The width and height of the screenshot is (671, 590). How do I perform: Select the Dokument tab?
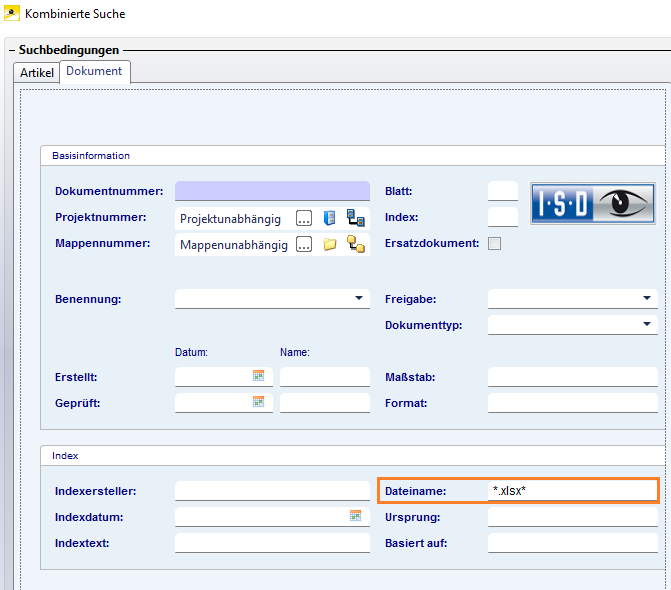(94, 72)
